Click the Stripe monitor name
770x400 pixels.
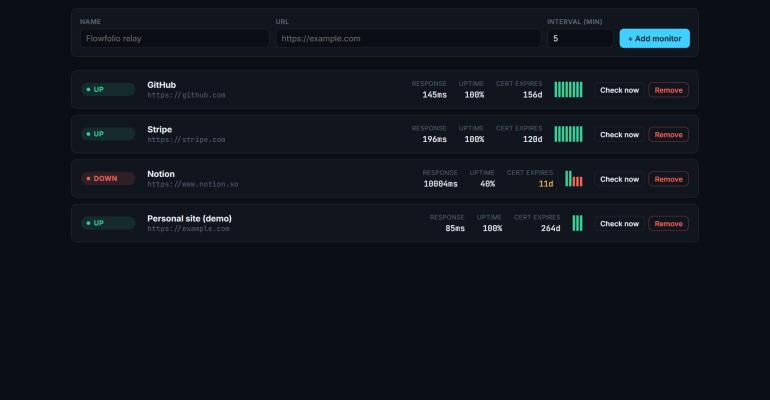160,130
